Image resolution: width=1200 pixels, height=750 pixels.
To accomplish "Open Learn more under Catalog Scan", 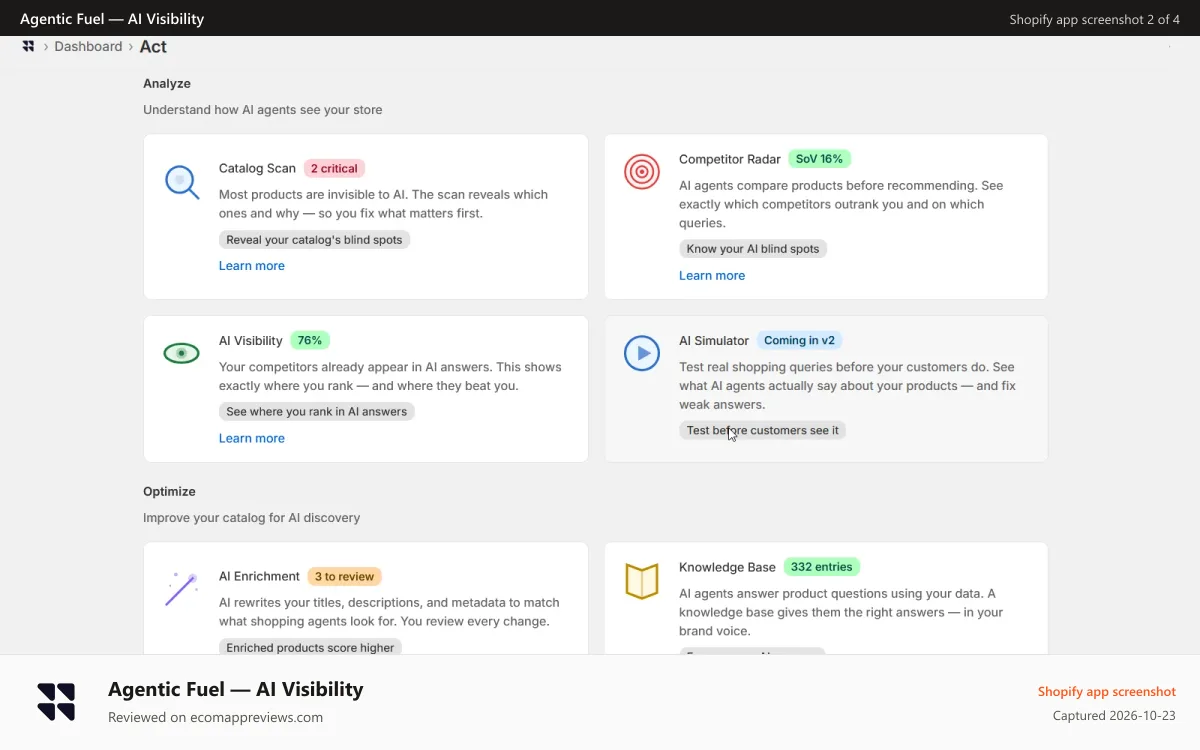I will 252,266.
